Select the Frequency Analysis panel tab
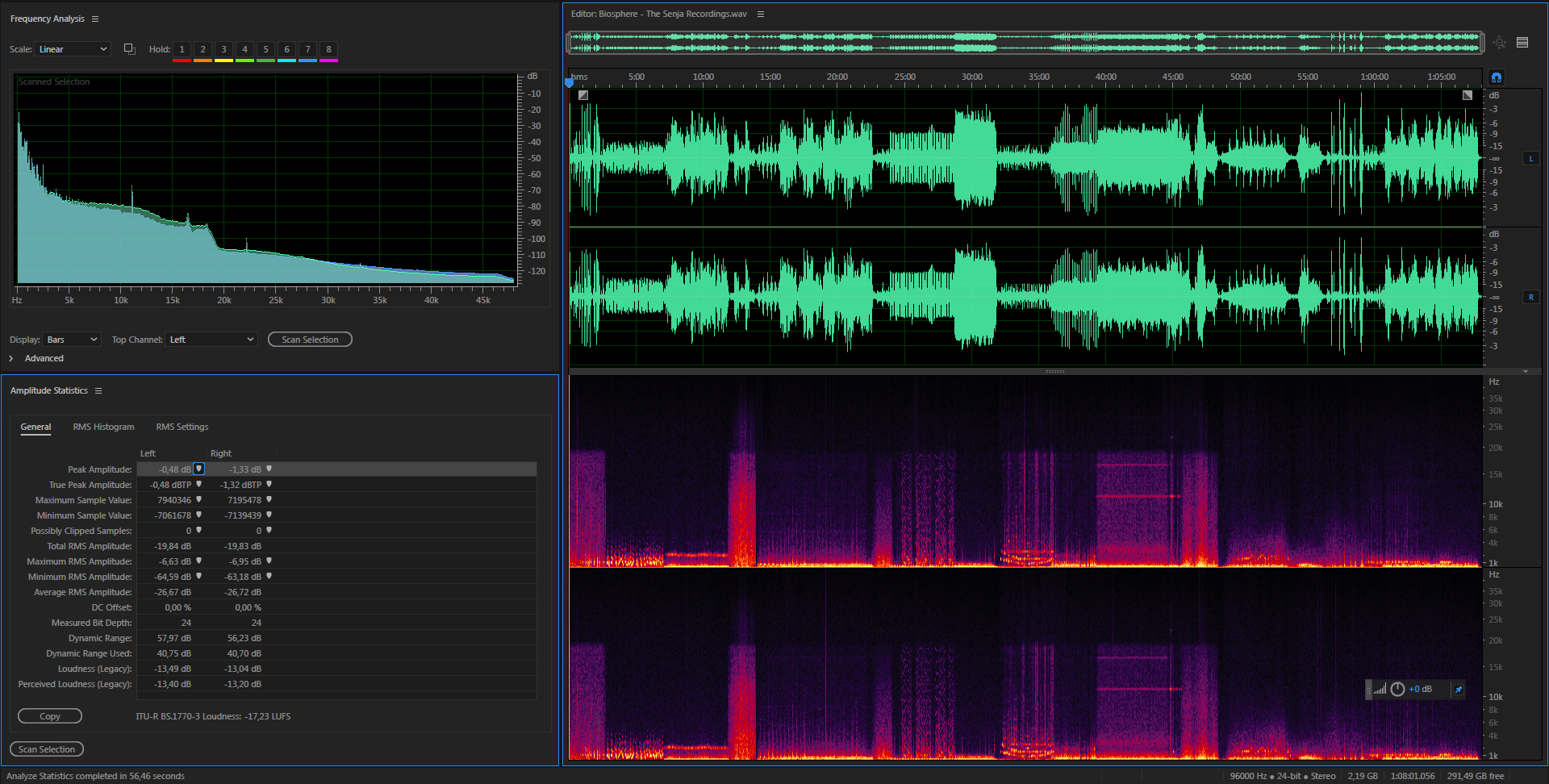This screenshot has width=1549, height=784. [x=48, y=19]
